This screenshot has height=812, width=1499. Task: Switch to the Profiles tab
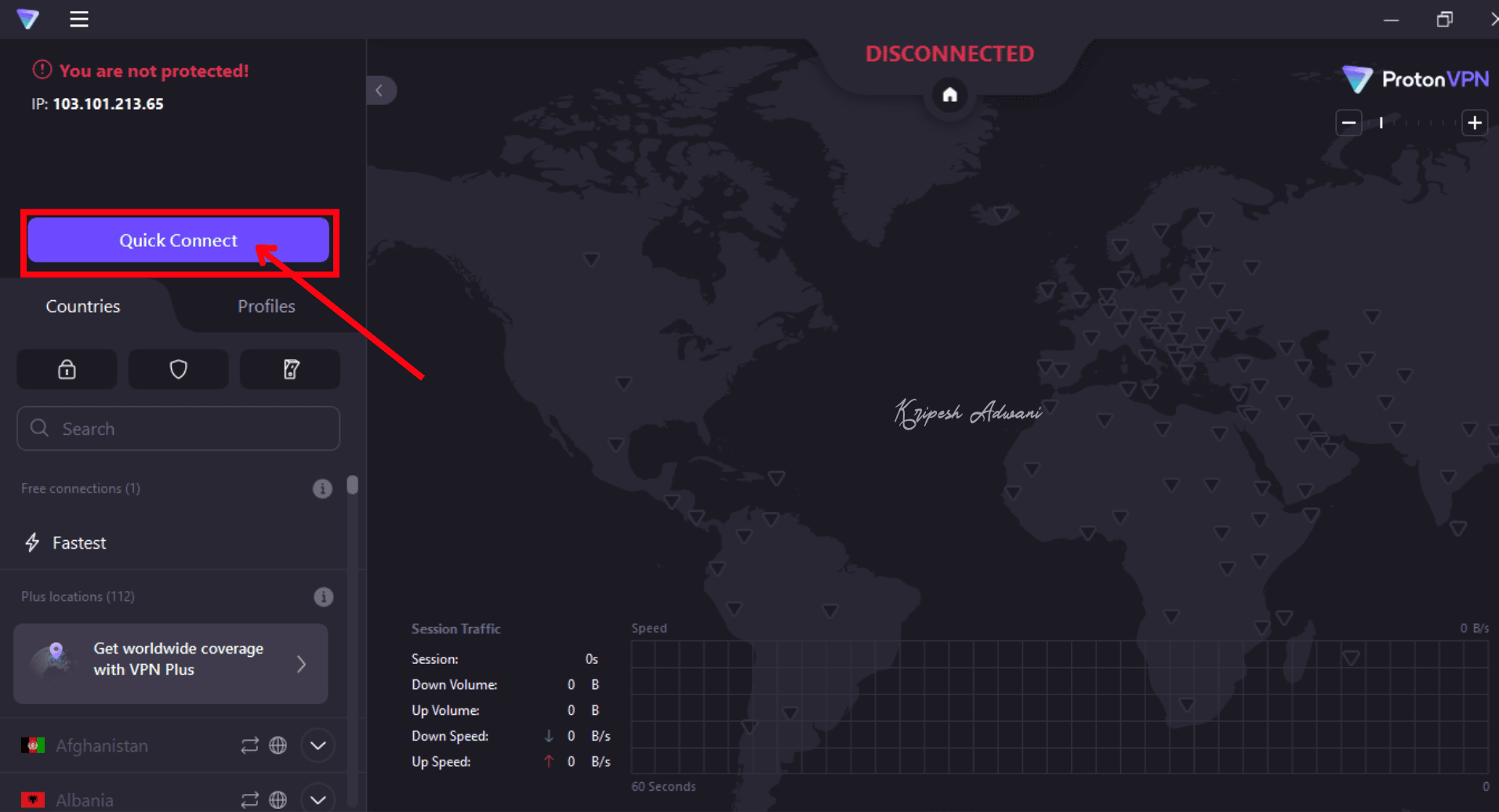(x=266, y=306)
